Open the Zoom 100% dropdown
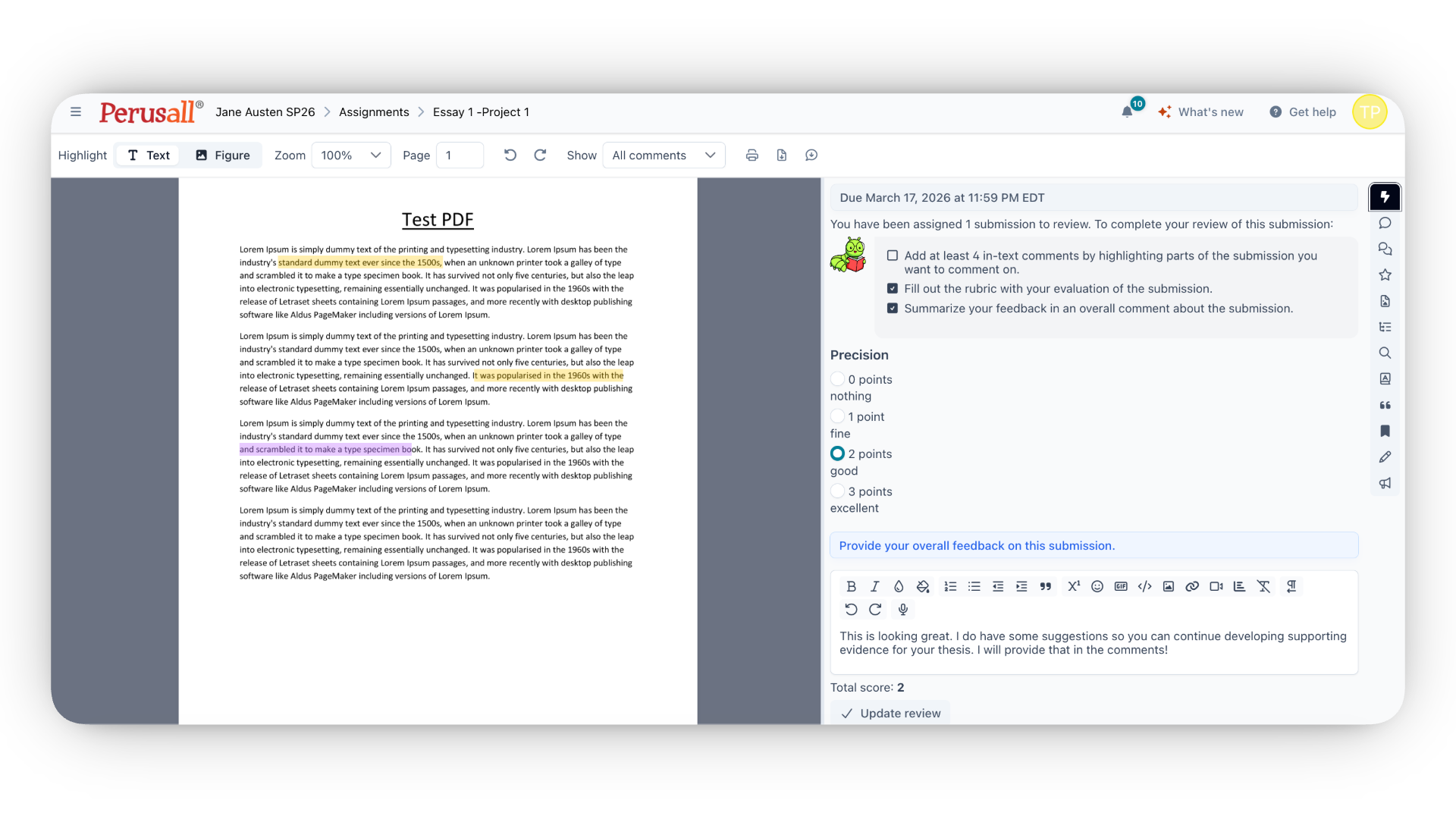Image resolution: width=1456 pixels, height=819 pixels. 351,155
